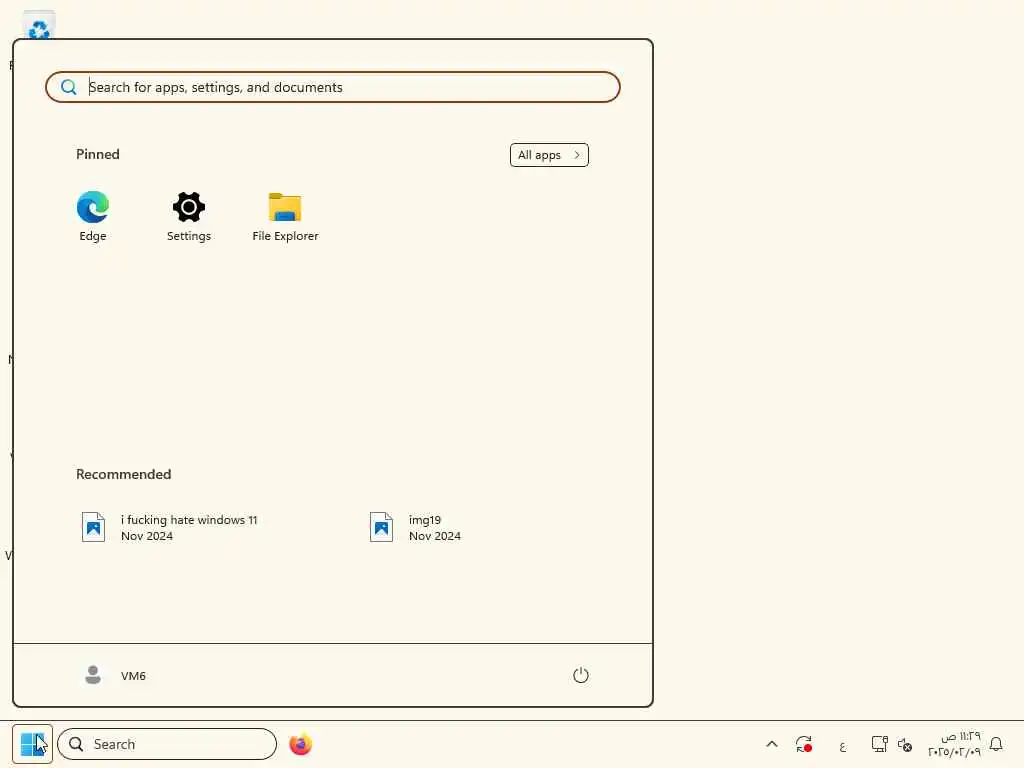
Task: Click the All apps button
Action: tap(549, 155)
